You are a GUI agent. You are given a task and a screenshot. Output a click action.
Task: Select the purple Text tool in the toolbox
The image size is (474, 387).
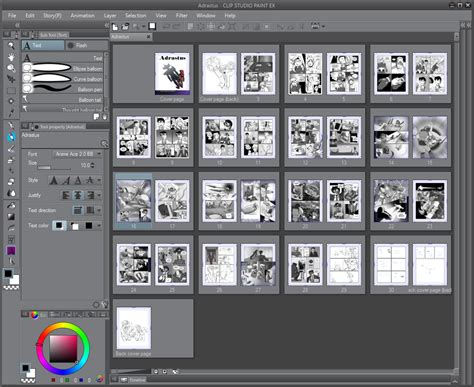[11, 251]
